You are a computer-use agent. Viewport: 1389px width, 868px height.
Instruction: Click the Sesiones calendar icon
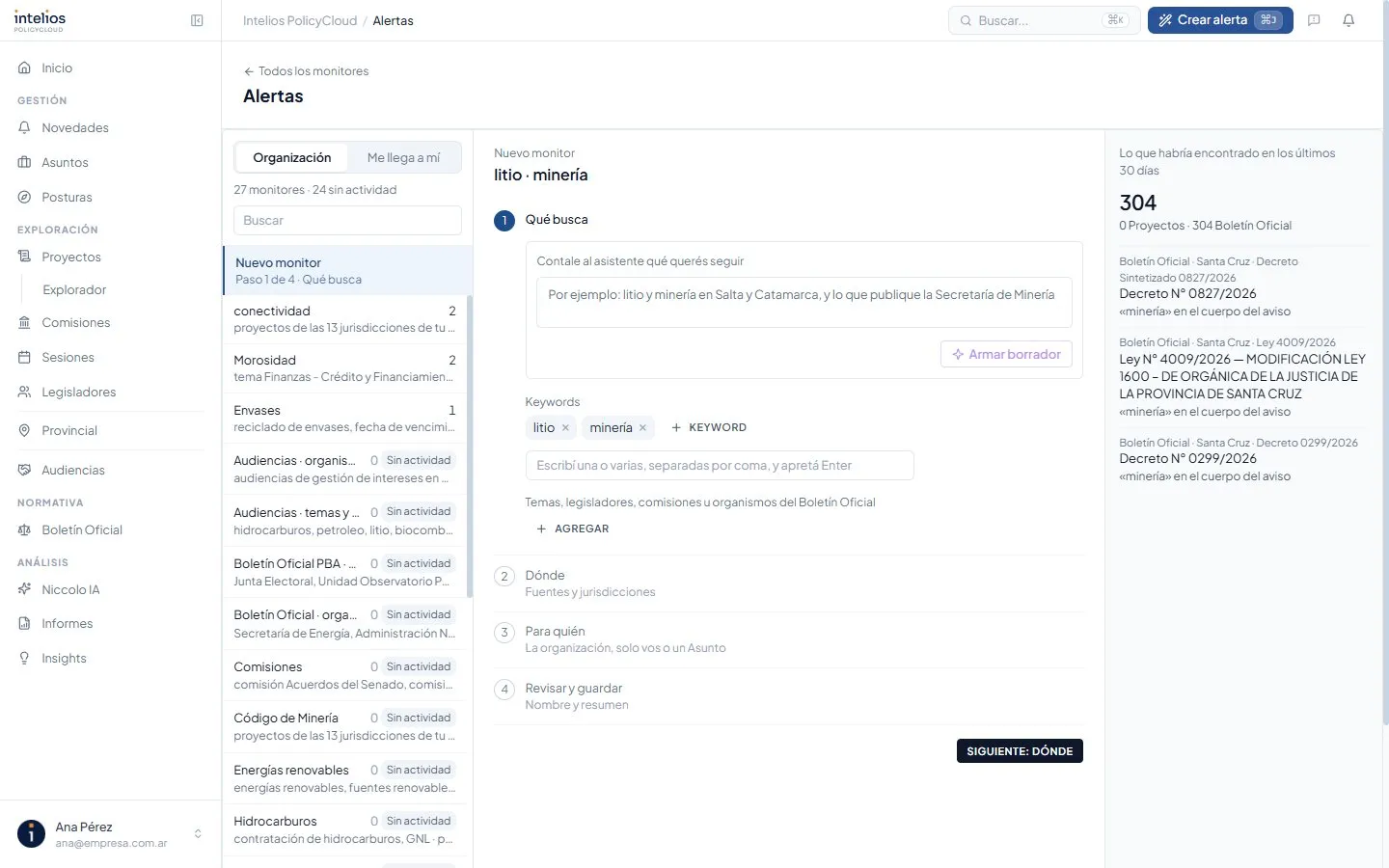coord(25,358)
